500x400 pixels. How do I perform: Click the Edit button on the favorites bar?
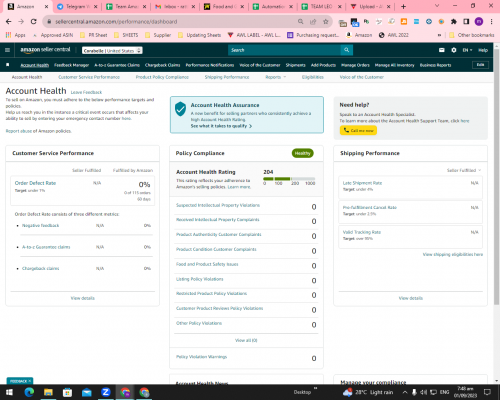click(x=480, y=65)
